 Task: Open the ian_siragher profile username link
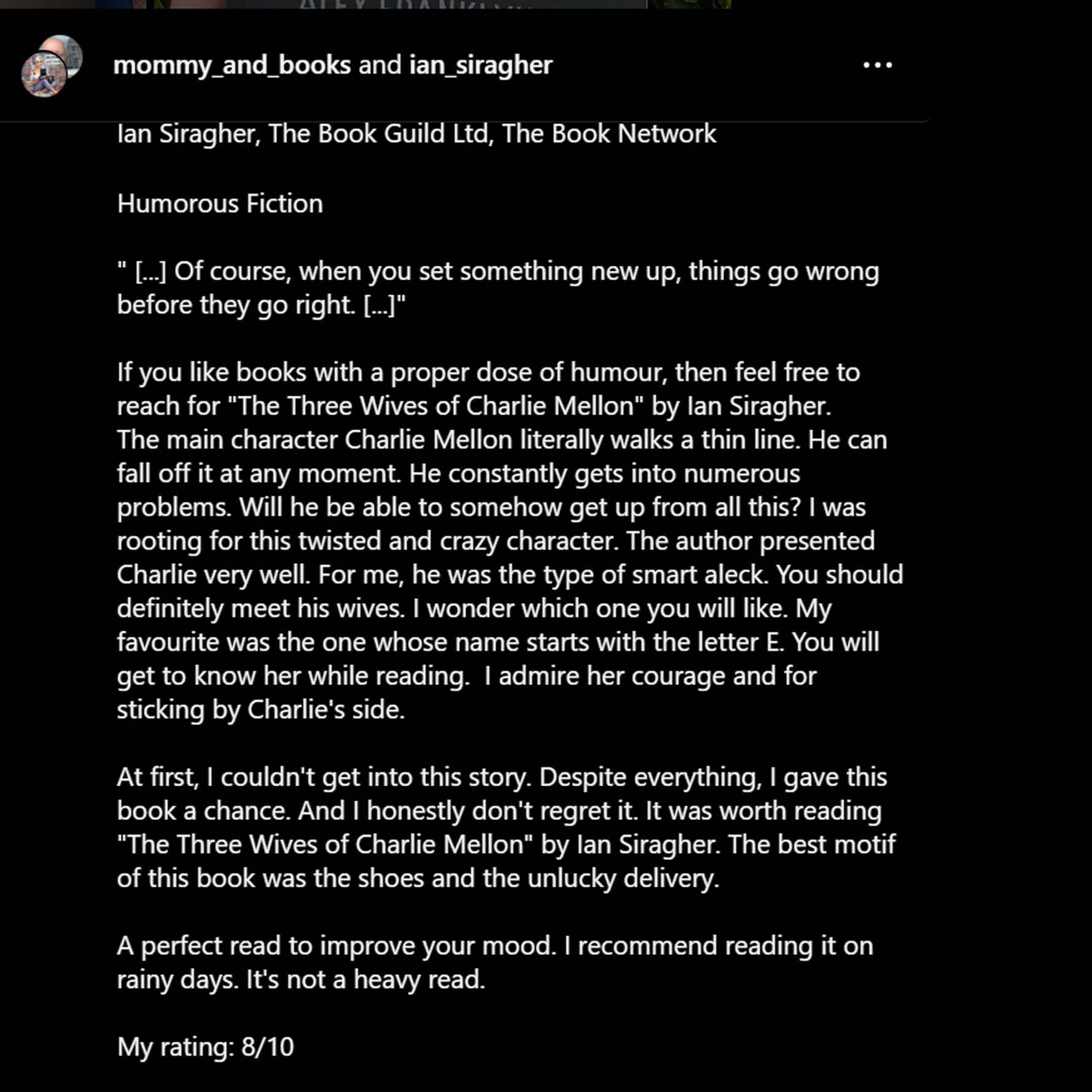click(481, 65)
